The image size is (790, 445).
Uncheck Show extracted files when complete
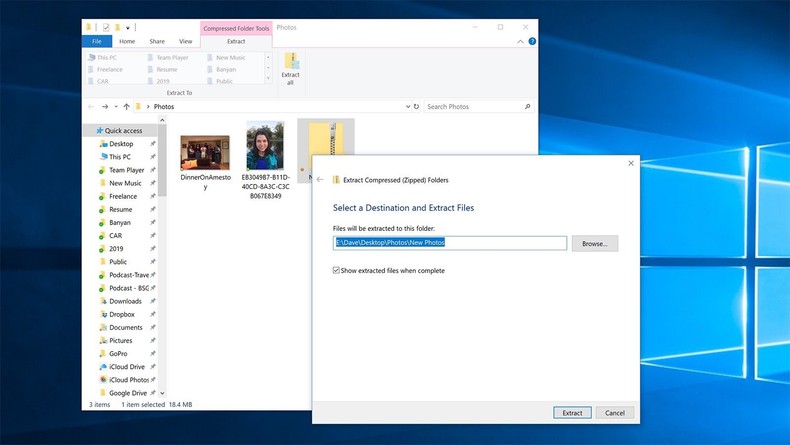(x=337, y=270)
